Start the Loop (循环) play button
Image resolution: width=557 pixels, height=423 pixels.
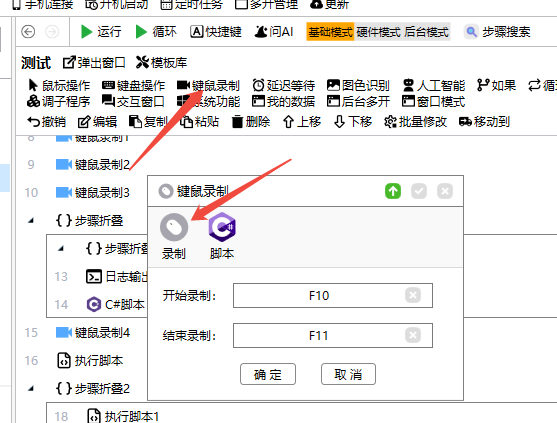tap(156, 32)
